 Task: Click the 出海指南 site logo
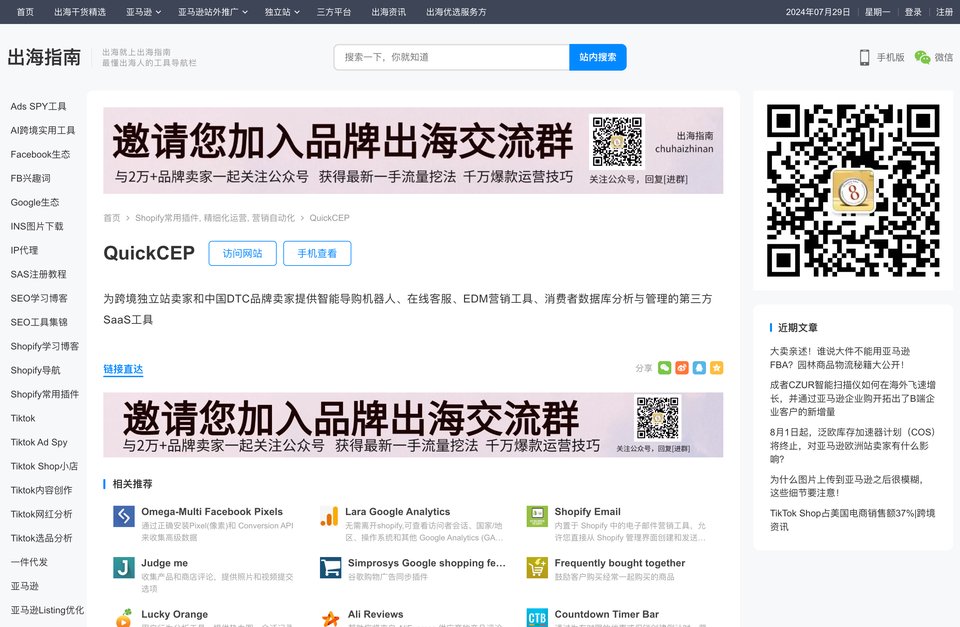click(44, 57)
